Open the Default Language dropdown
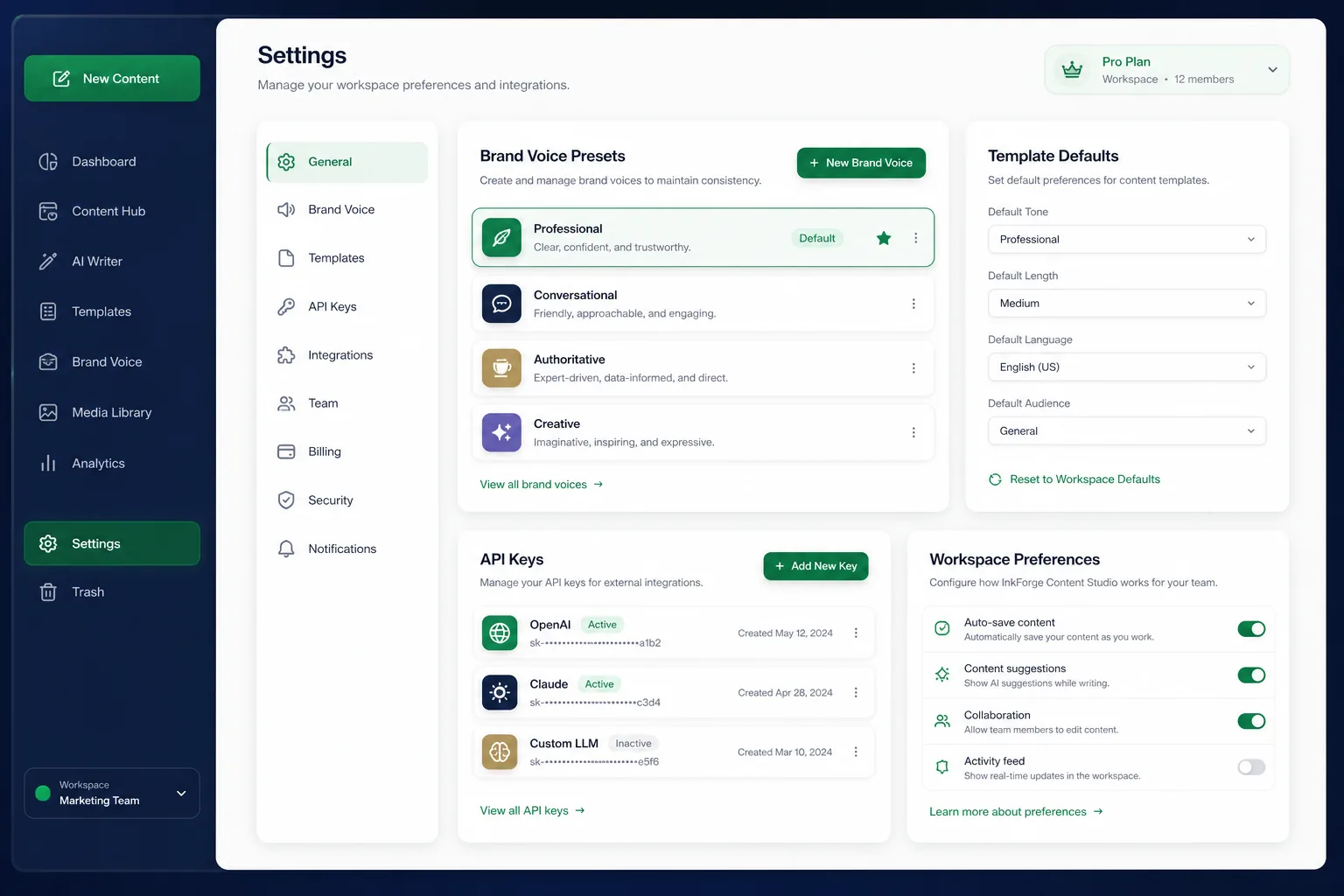The image size is (1344, 896). point(1127,367)
